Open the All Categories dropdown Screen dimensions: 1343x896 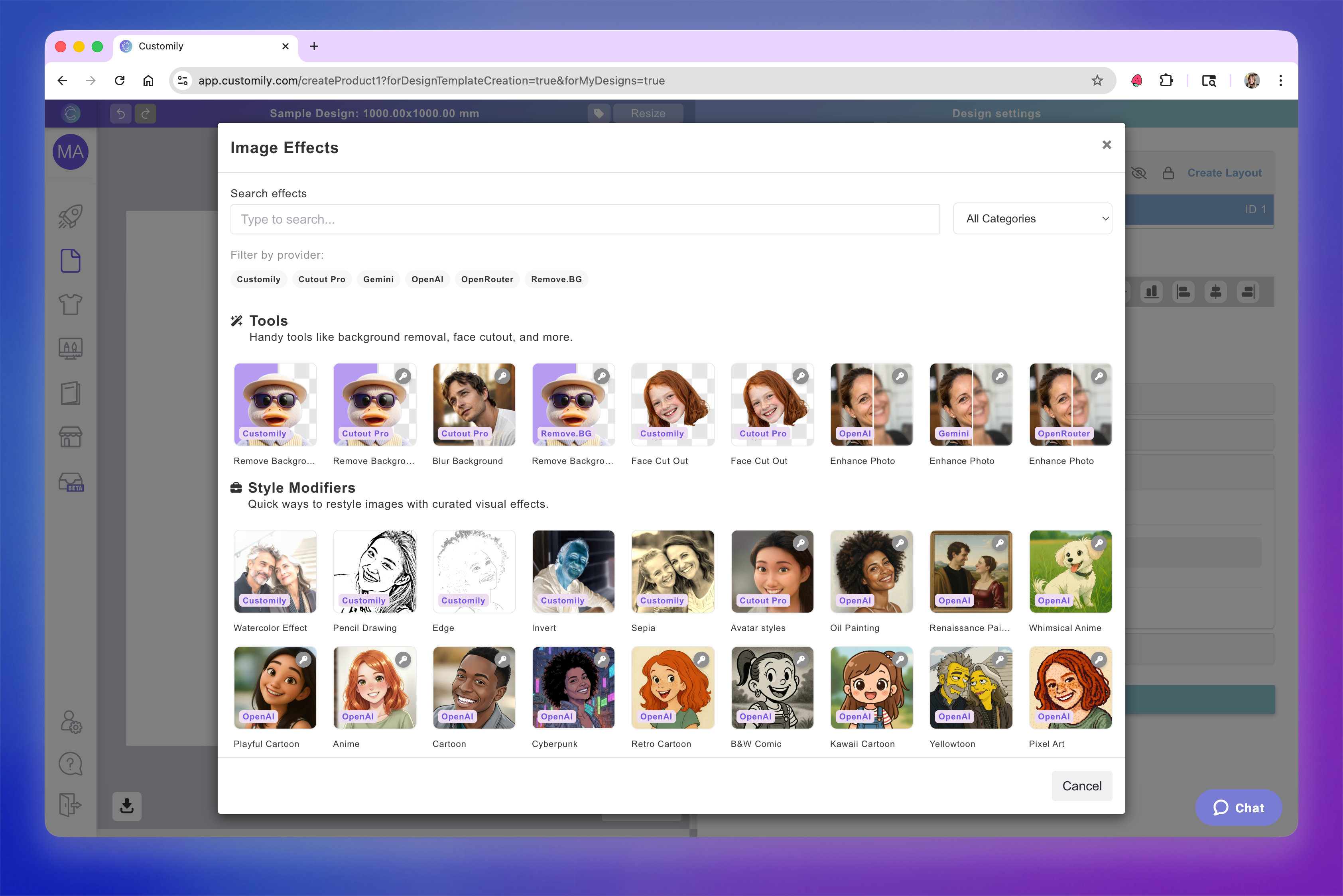pos(1032,218)
